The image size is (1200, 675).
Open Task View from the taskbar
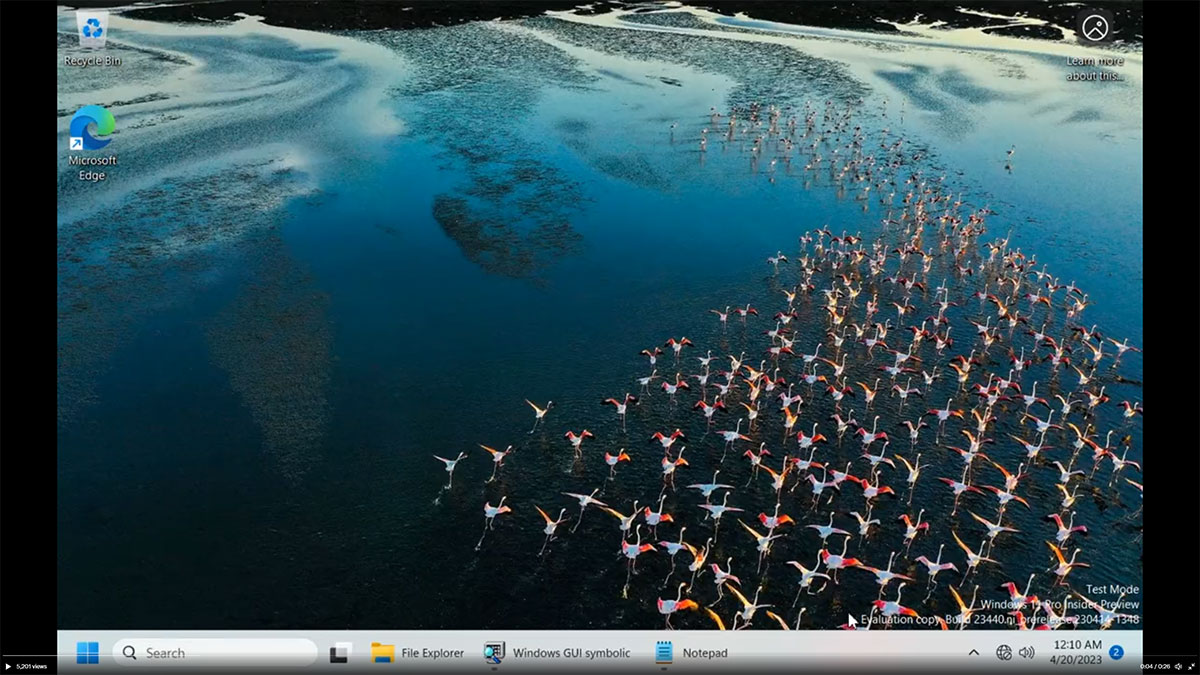340,653
